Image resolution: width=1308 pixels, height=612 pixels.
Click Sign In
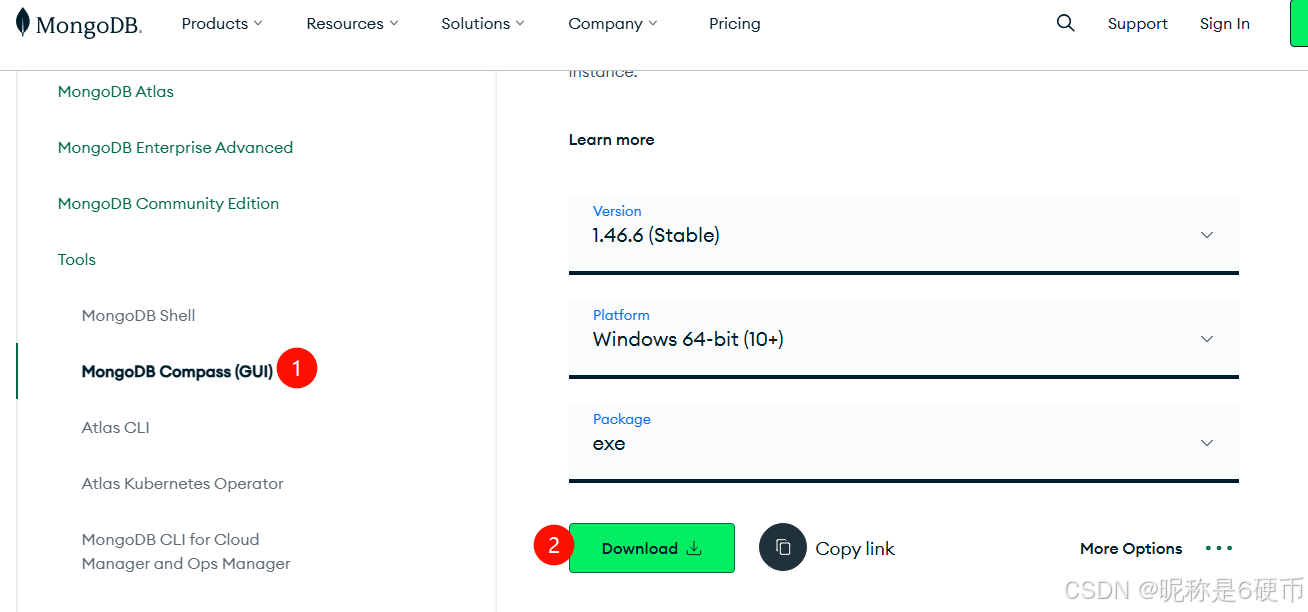point(1225,23)
